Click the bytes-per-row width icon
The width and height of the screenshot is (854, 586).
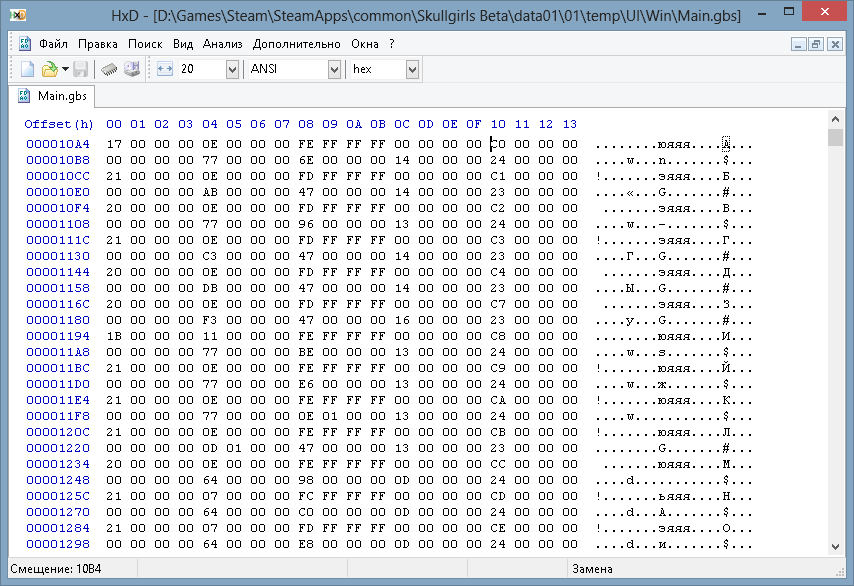coord(165,69)
